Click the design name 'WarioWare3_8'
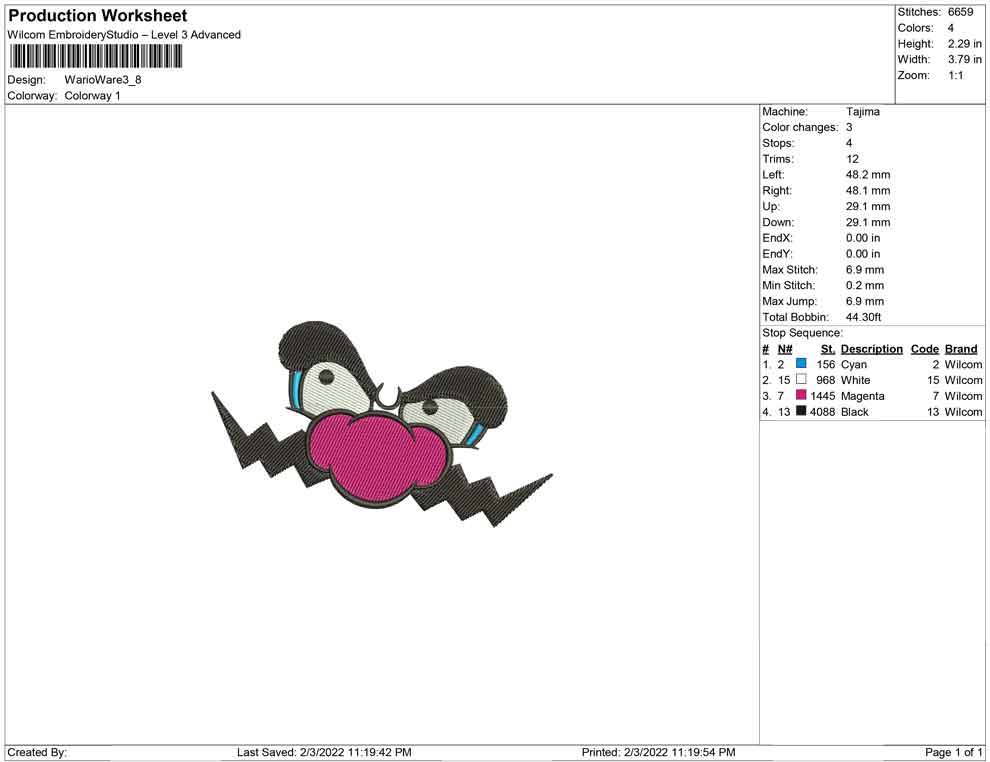Screen dimensions: 990x762 [103, 80]
